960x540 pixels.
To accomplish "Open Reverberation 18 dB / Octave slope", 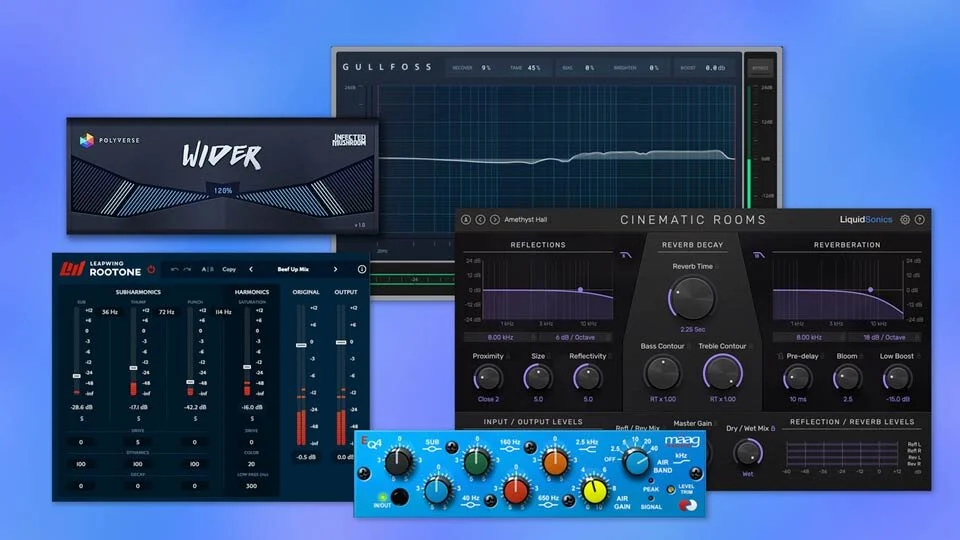I will tap(883, 337).
